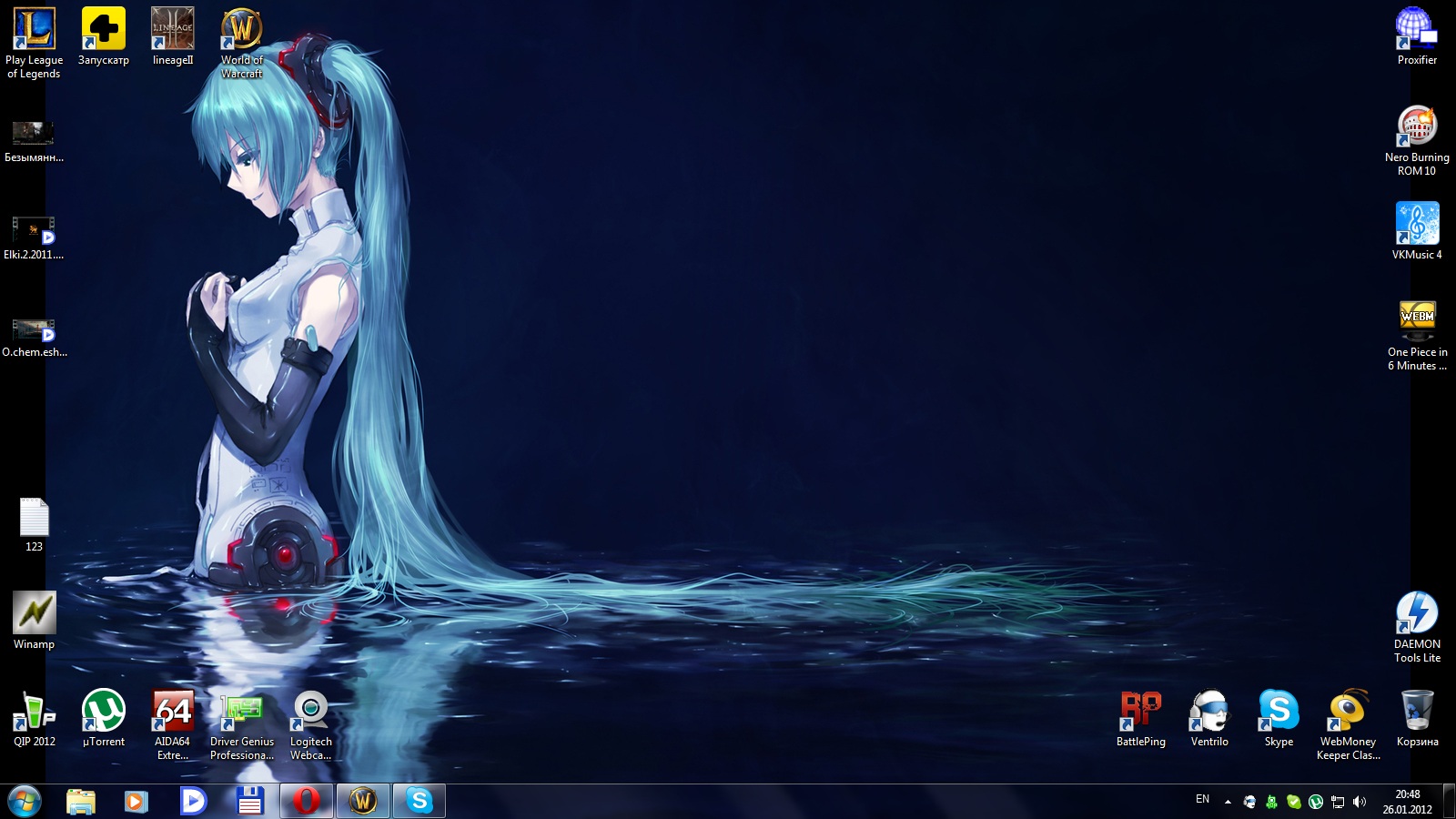
Task: Click the floppy disk taskbar icon
Action: coord(249,802)
